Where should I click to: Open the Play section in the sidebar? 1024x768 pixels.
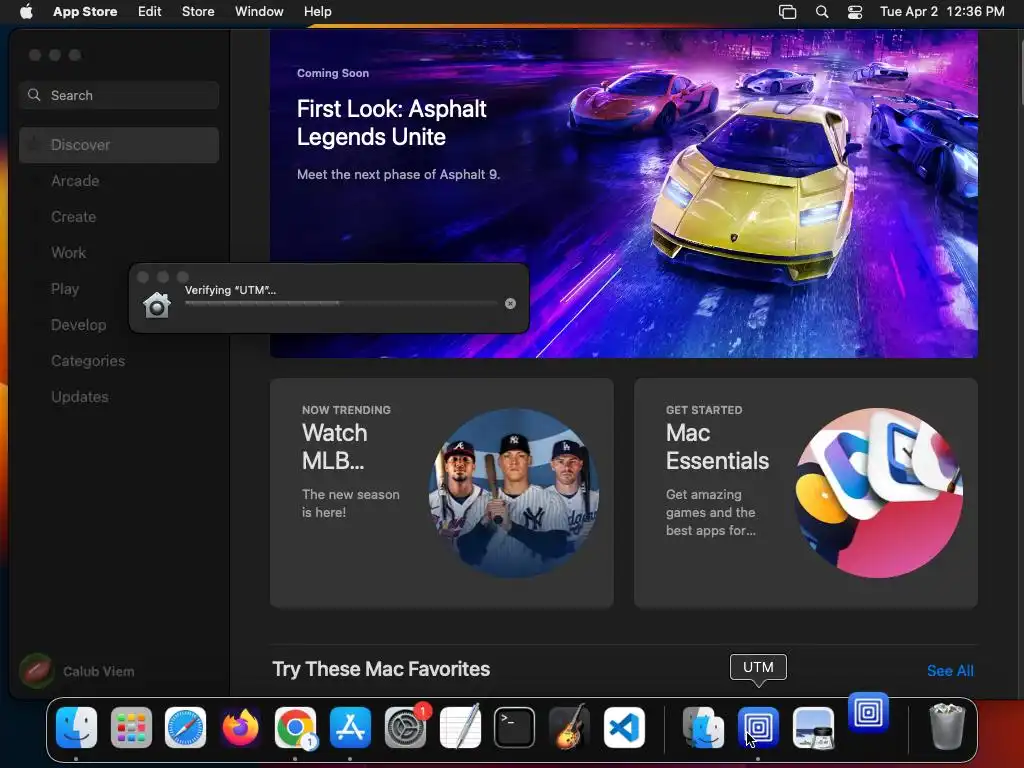coord(74,289)
